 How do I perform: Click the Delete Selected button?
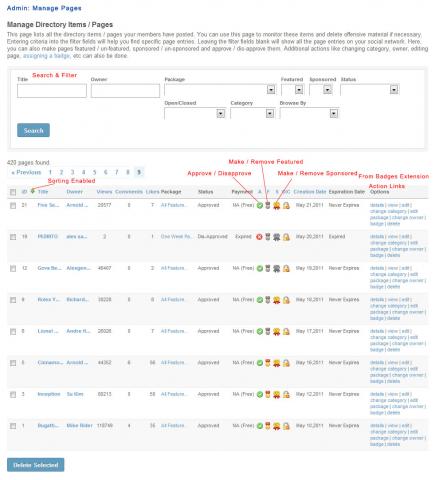click(x=36, y=465)
